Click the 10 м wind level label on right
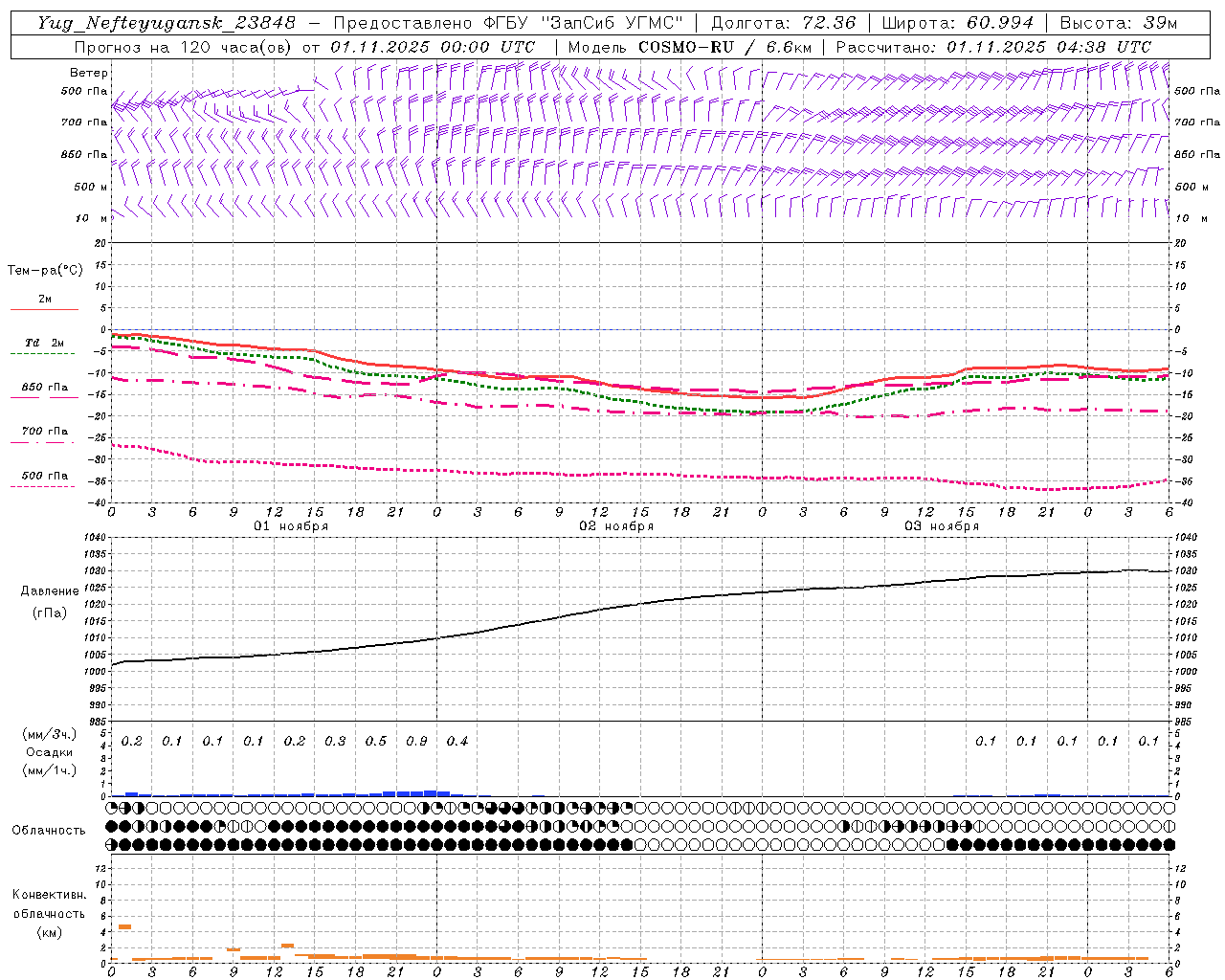The height and width of the screenshot is (980, 1225). [x=1191, y=218]
